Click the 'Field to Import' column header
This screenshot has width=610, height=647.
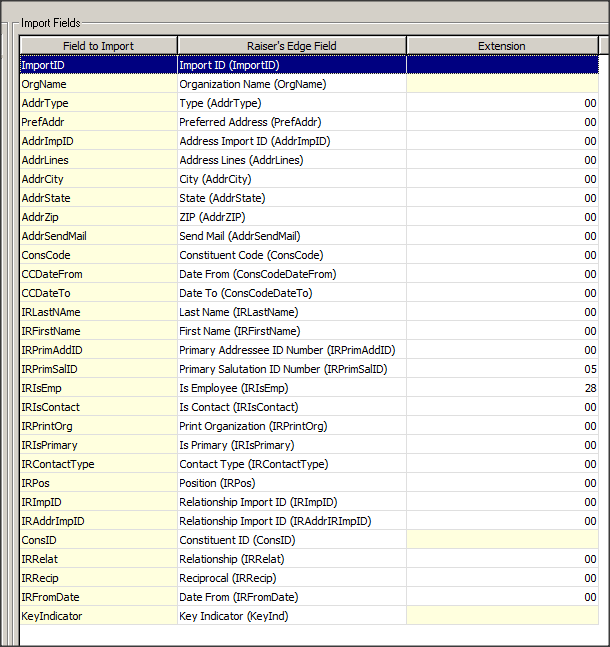99,46
